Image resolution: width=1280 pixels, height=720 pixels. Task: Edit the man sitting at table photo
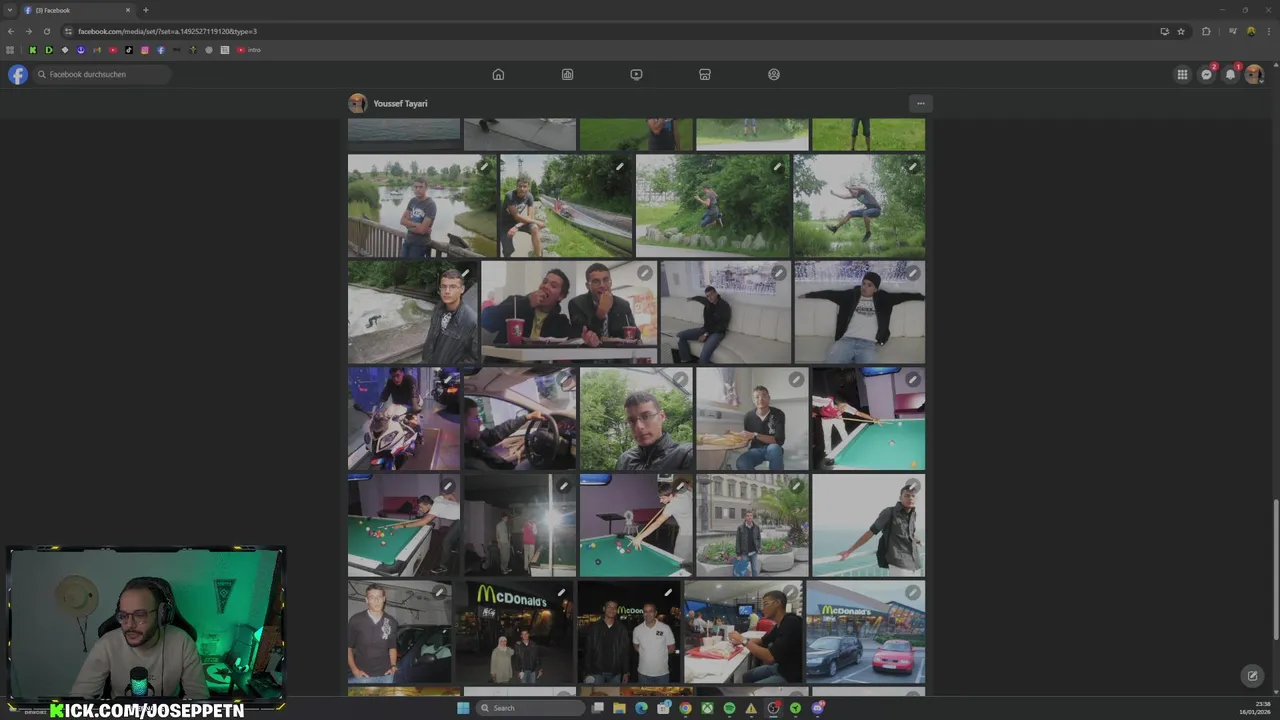coord(796,380)
